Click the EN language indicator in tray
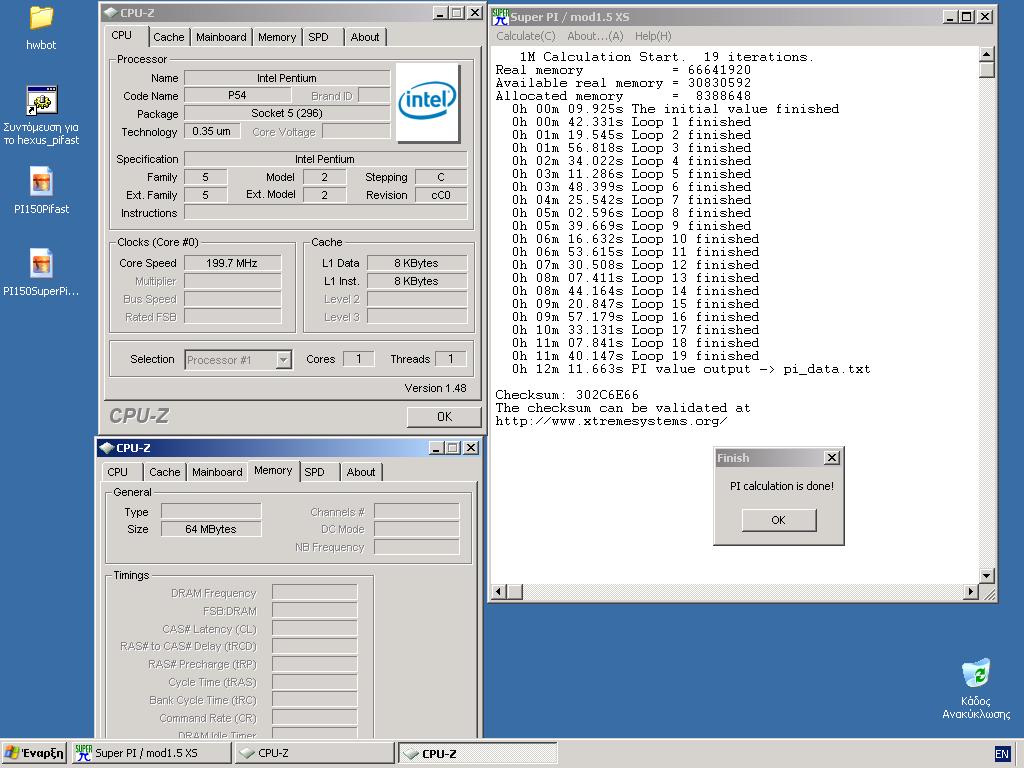The width and height of the screenshot is (1024, 768). pyautogui.click(x=1002, y=754)
